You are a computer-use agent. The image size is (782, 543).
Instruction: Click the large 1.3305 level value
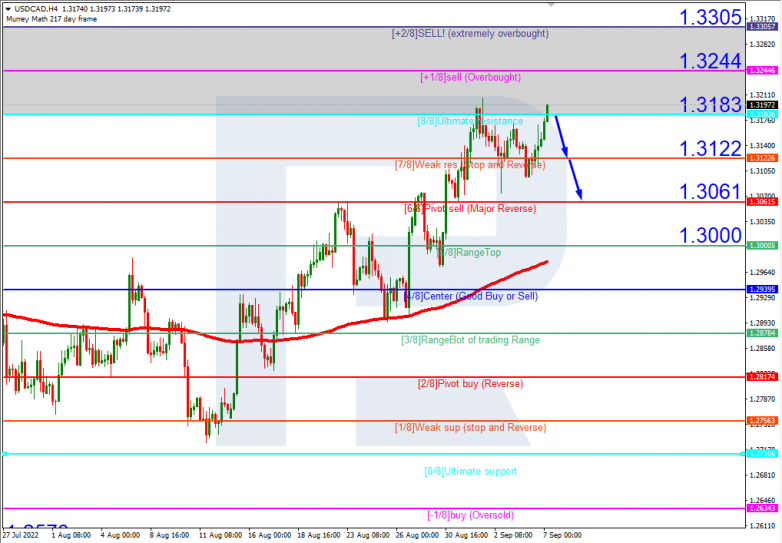[x=710, y=17]
